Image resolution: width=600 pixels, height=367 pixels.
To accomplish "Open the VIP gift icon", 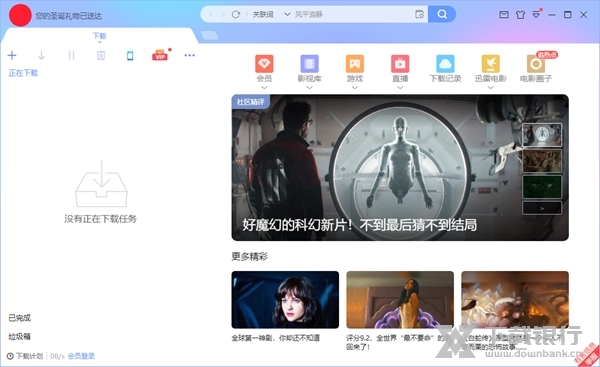I will coord(160,55).
